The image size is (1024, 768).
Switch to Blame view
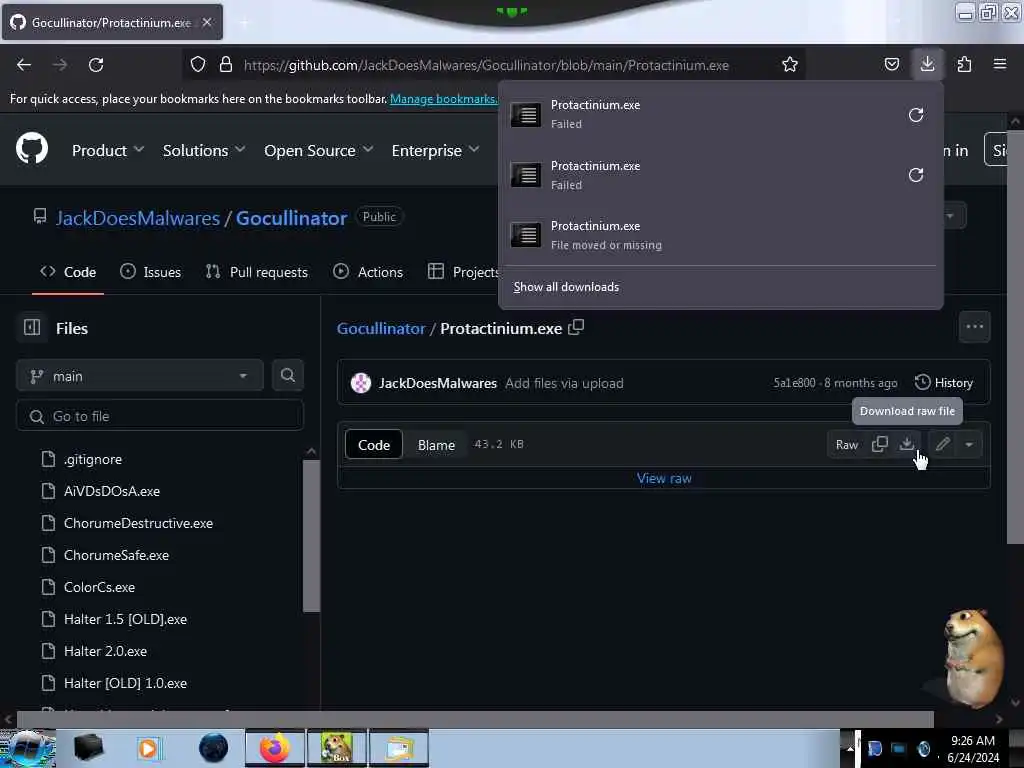pos(436,445)
